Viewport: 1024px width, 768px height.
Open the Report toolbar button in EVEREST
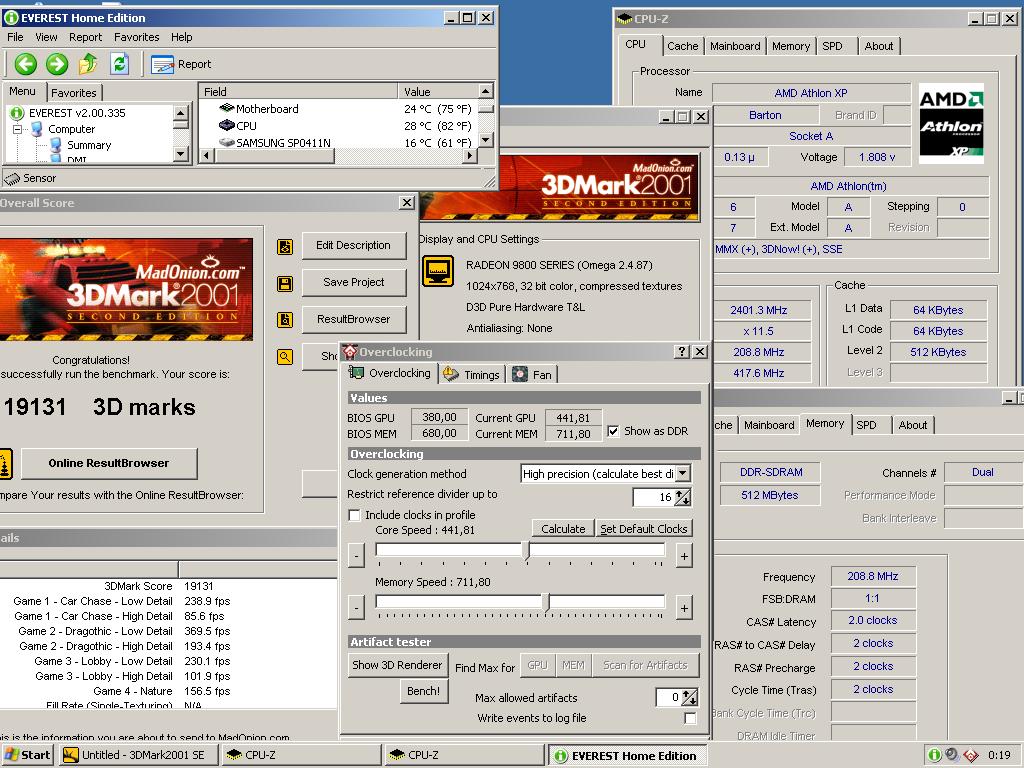click(x=181, y=64)
